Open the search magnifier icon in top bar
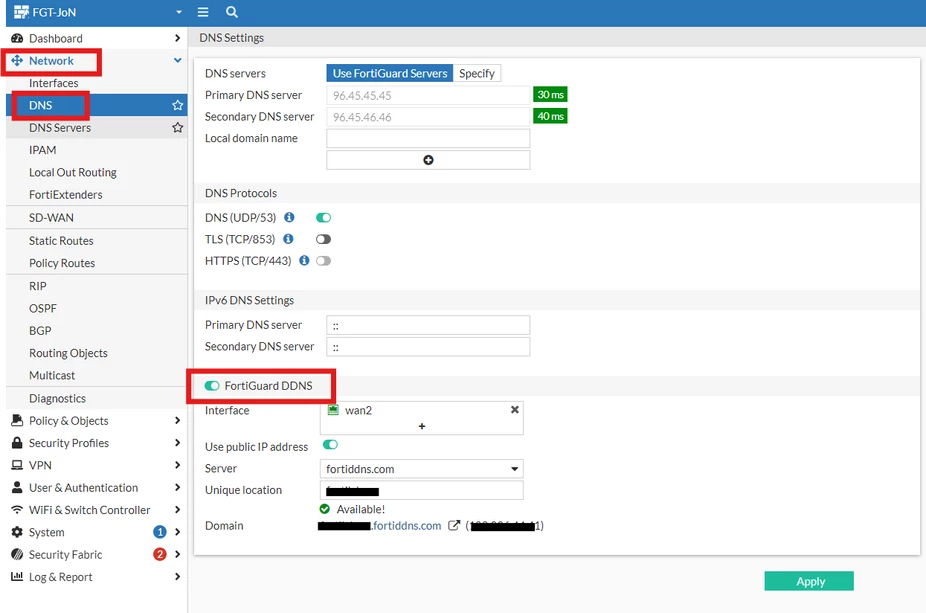This screenshot has height=613, width=926. [x=232, y=12]
